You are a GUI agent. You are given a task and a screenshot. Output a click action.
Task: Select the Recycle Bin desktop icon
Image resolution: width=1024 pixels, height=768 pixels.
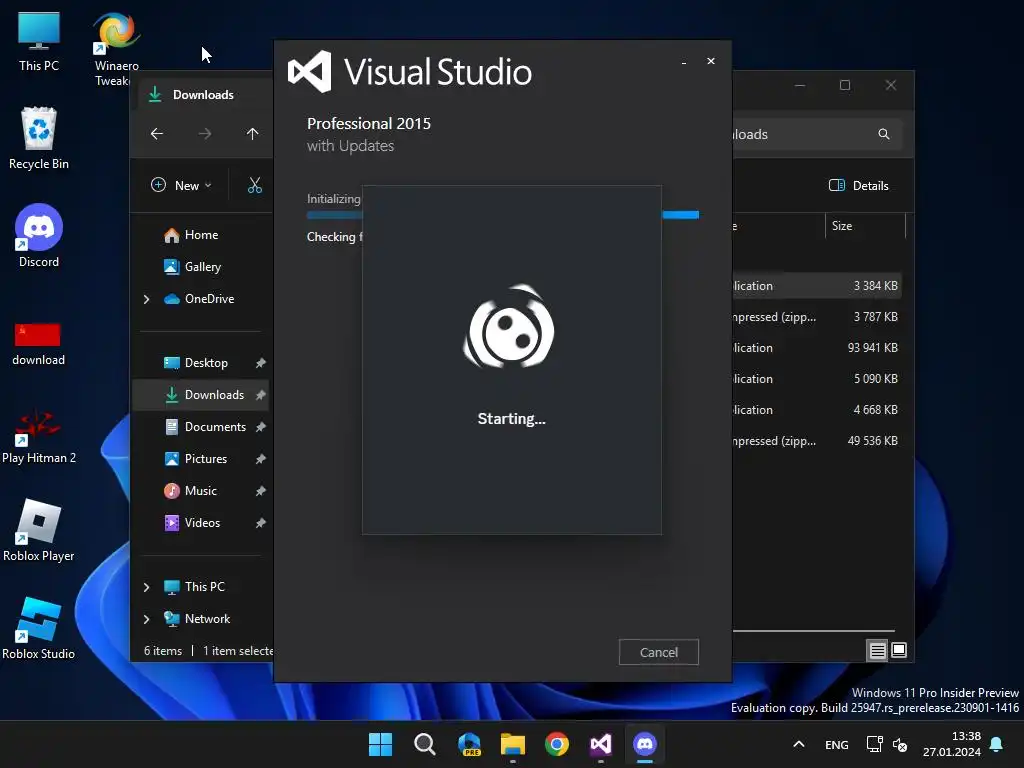(39, 139)
